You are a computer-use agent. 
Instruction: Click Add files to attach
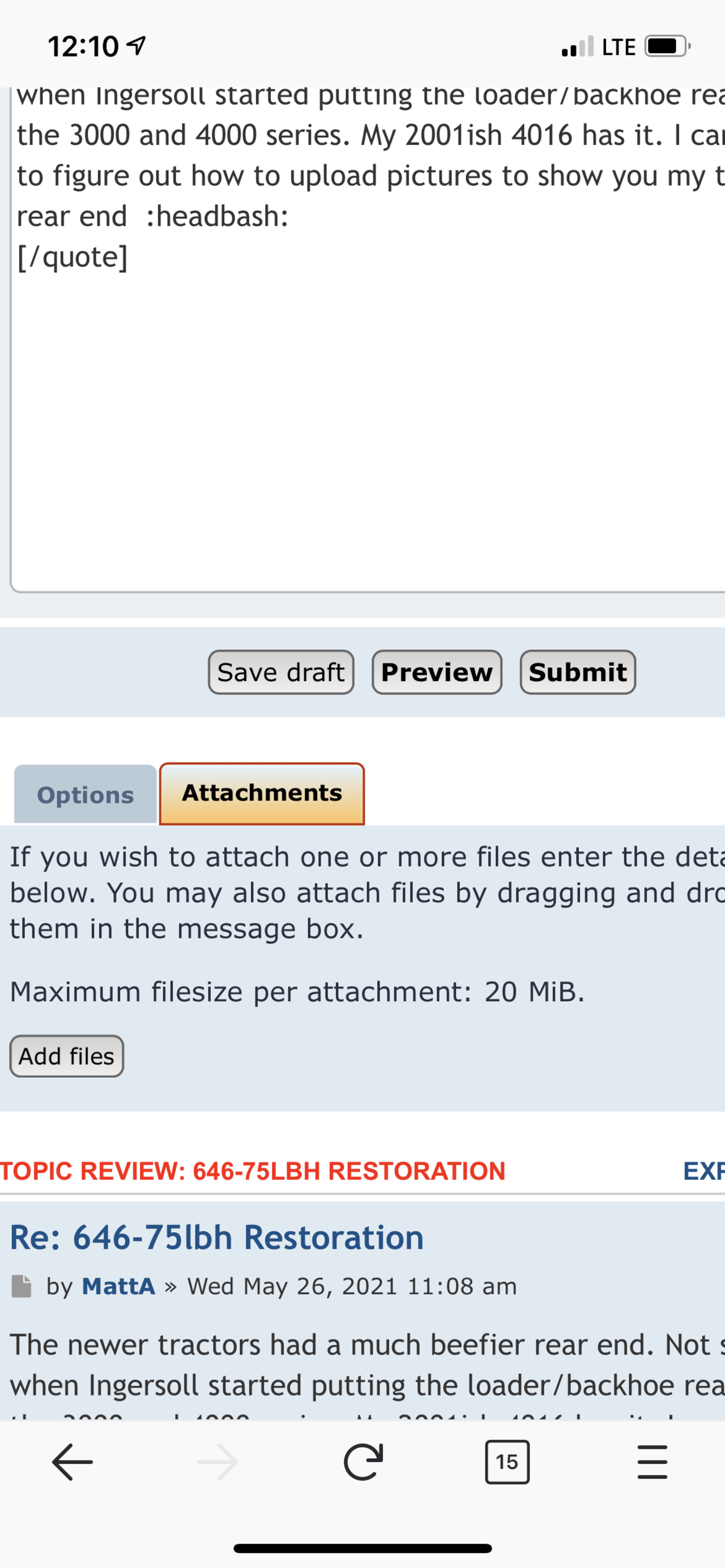pyautogui.click(x=66, y=1056)
